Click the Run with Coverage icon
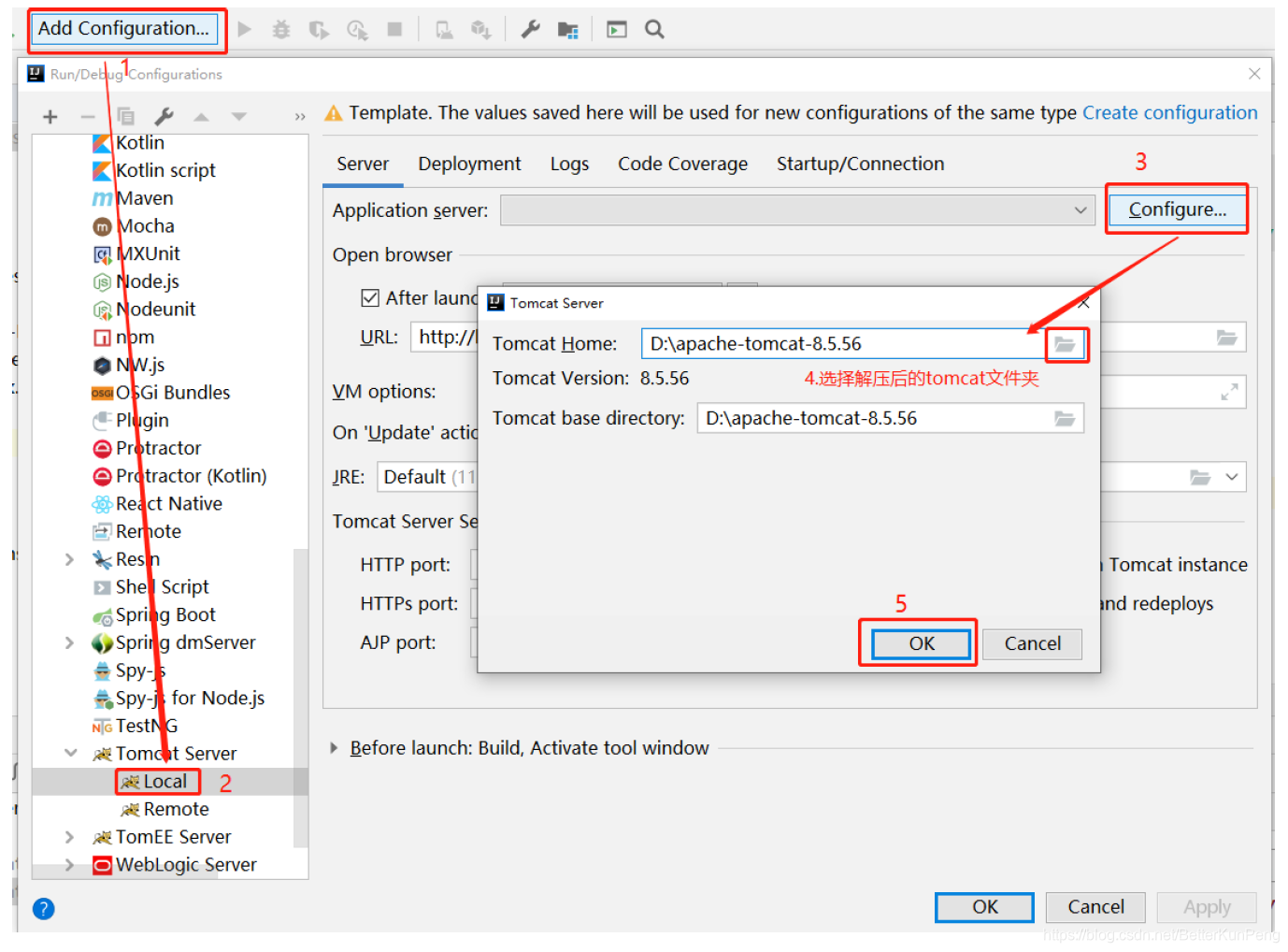 pyautogui.click(x=319, y=30)
